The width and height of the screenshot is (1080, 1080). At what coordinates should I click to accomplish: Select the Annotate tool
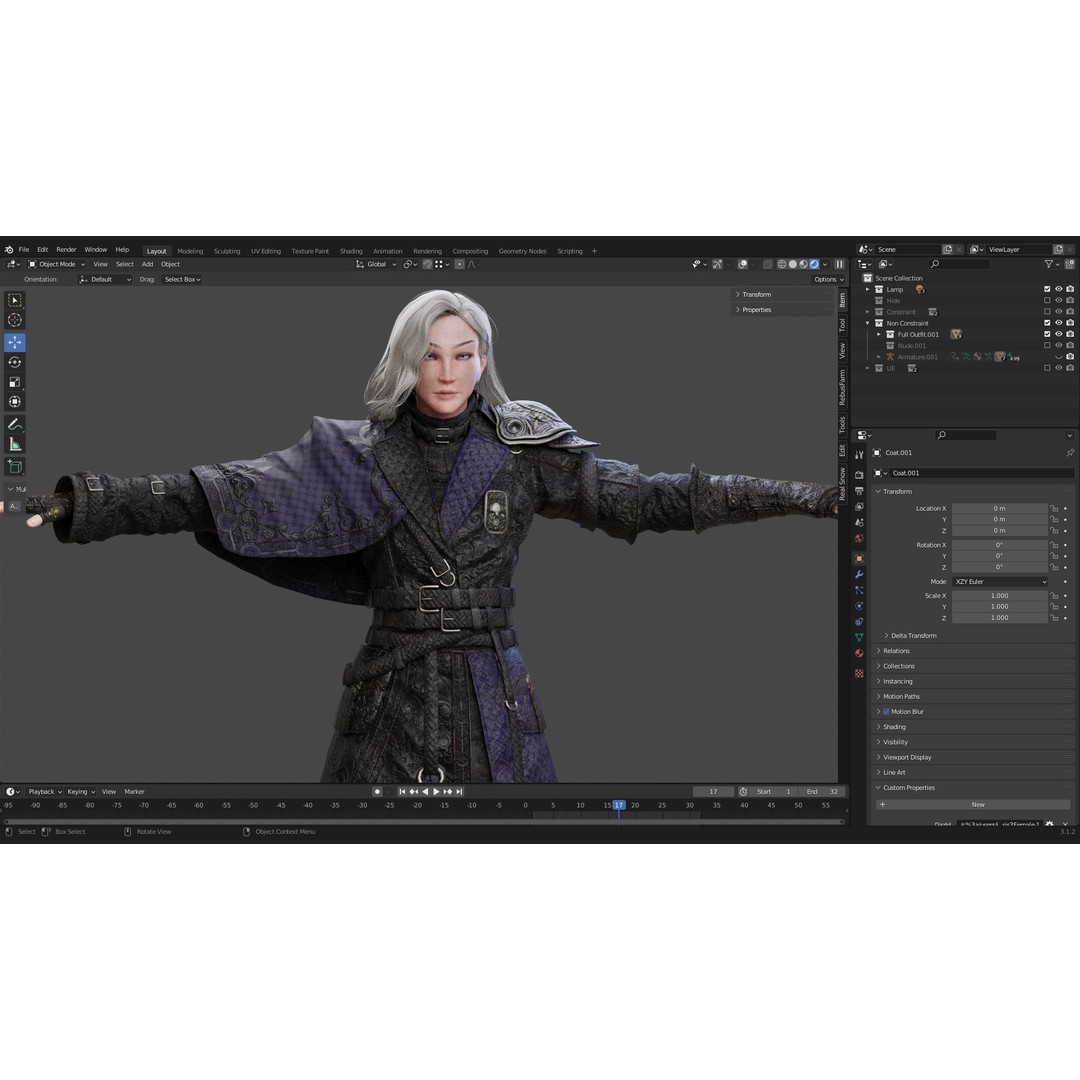(14, 424)
